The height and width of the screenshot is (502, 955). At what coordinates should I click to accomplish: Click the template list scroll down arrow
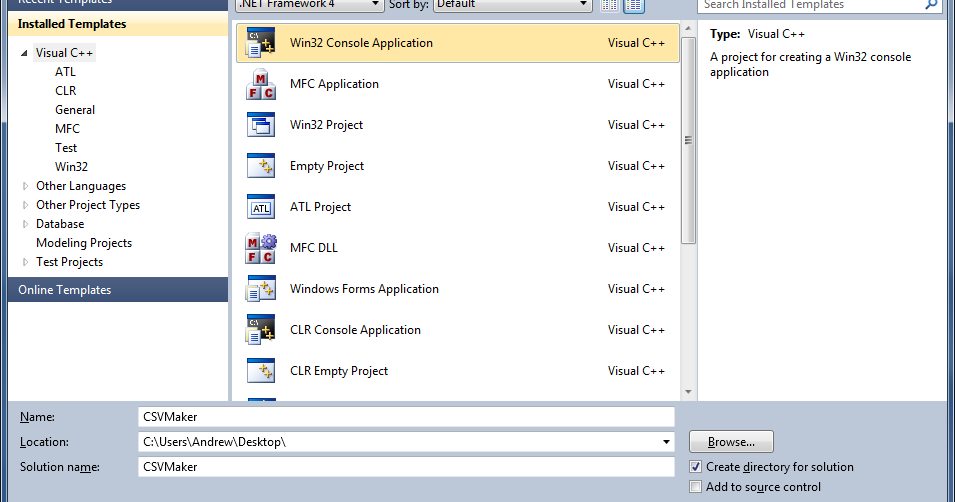click(x=688, y=392)
